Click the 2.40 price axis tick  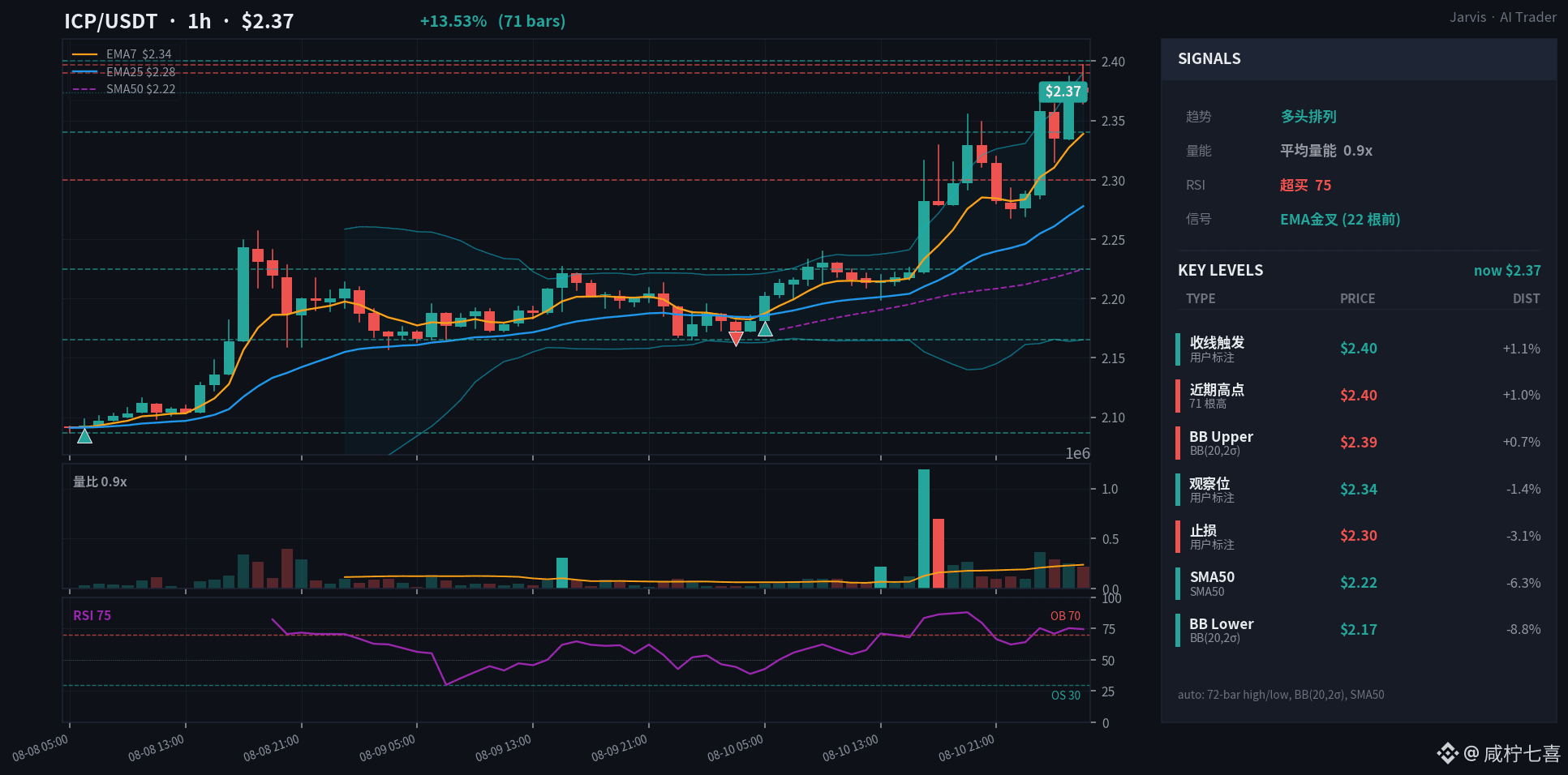1113,62
